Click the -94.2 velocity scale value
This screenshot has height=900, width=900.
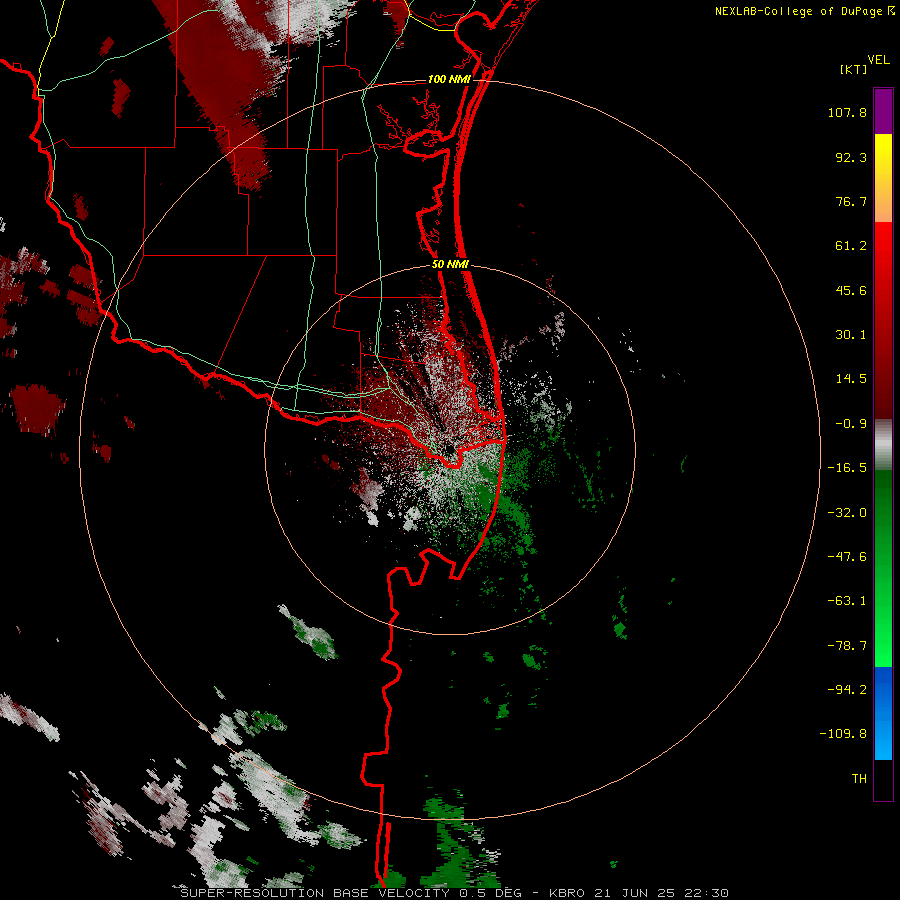(847, 689)
